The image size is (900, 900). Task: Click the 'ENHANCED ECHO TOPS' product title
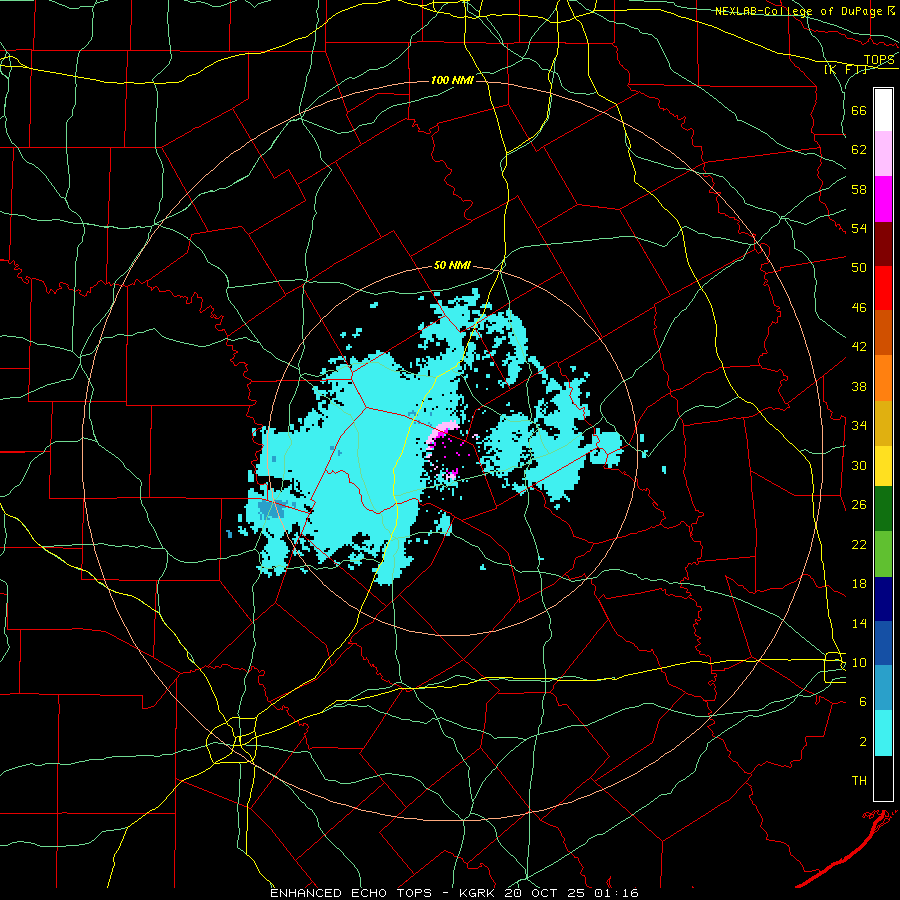351,893
